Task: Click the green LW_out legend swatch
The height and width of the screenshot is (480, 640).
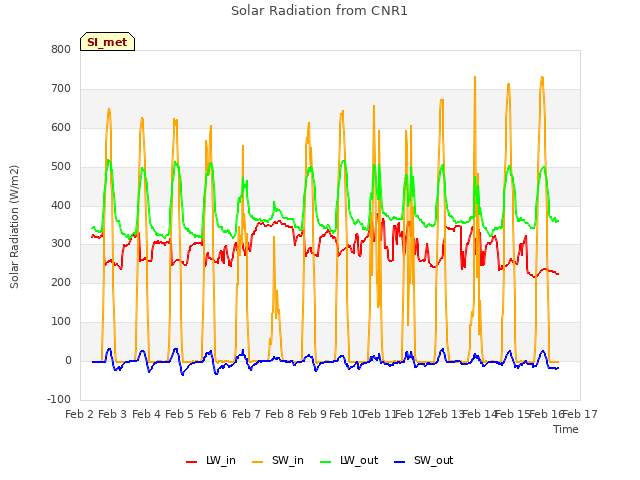Action: tap(326, 462)
